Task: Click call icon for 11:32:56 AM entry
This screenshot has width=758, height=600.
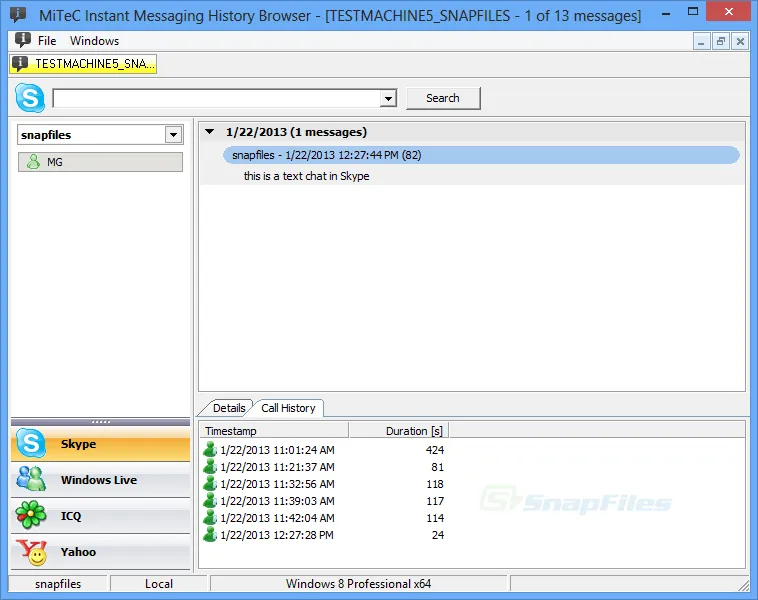Action: (210, 483)
